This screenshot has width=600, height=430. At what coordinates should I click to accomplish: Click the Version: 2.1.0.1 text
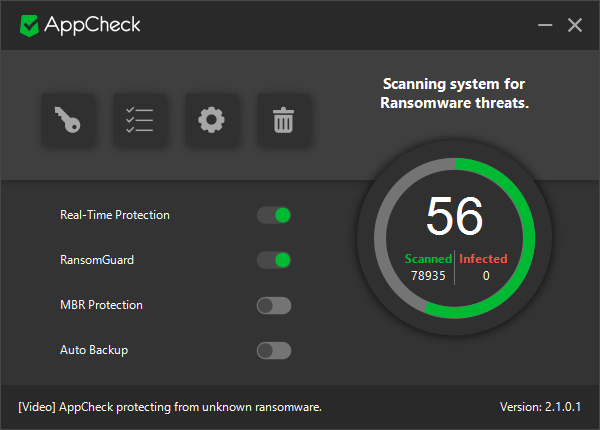tap(540, 407)
